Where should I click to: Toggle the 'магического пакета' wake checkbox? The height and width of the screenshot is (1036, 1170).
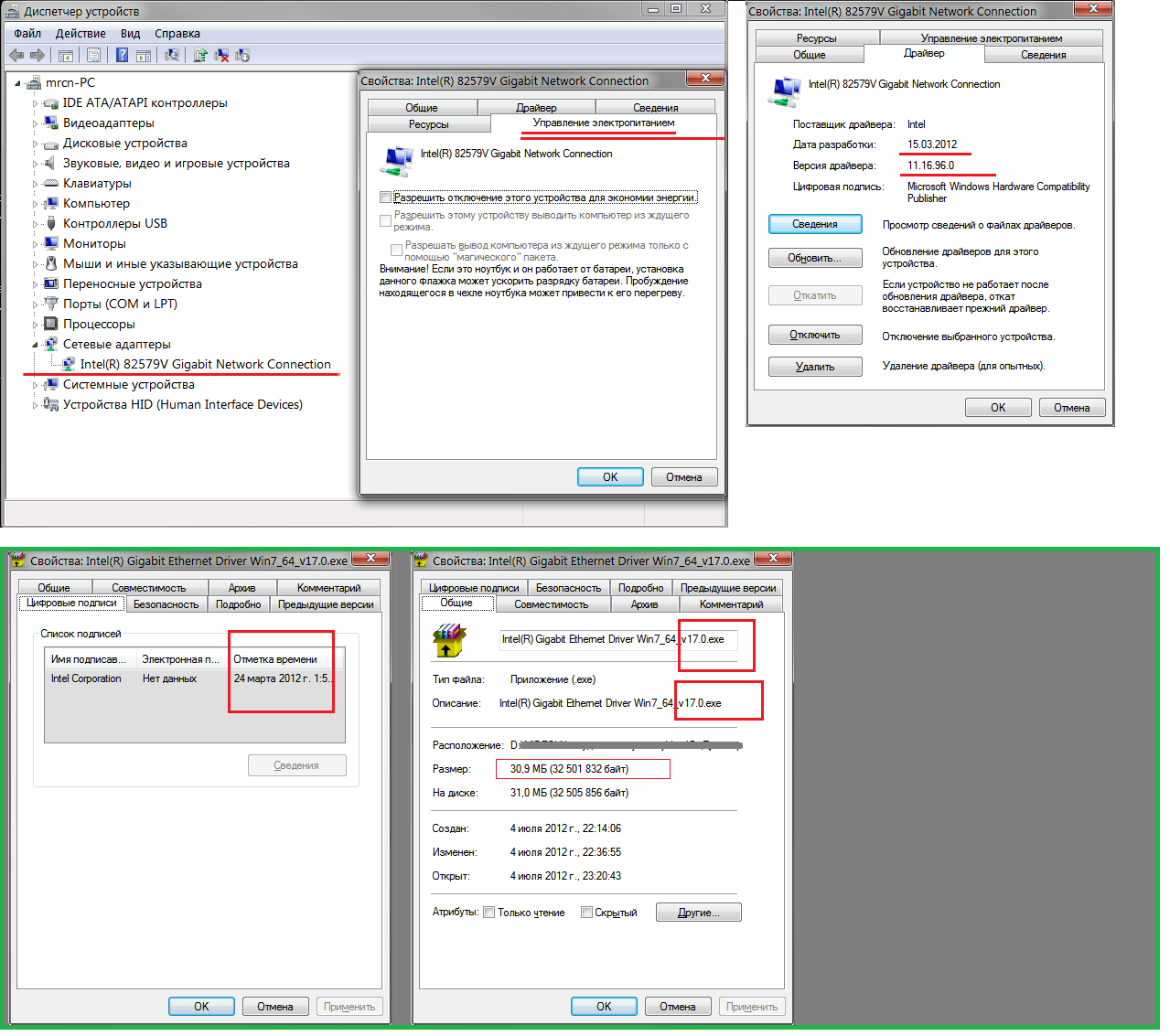[x=396, y=250]
